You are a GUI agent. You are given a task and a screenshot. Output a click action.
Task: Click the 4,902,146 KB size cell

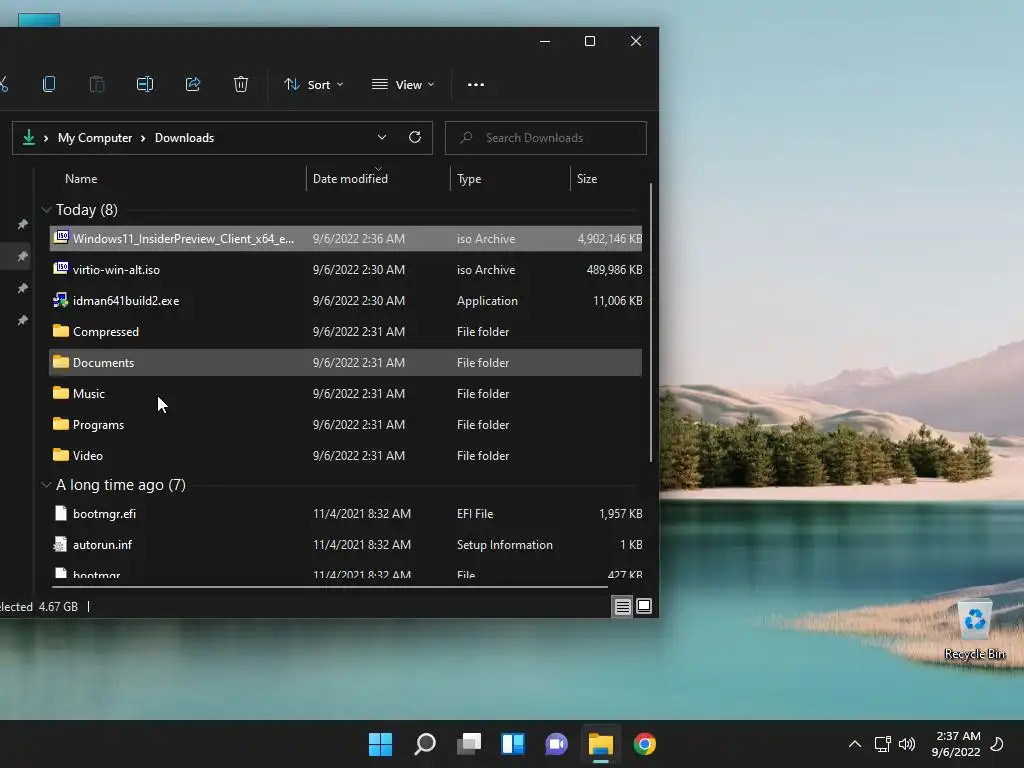click(609, 238)
